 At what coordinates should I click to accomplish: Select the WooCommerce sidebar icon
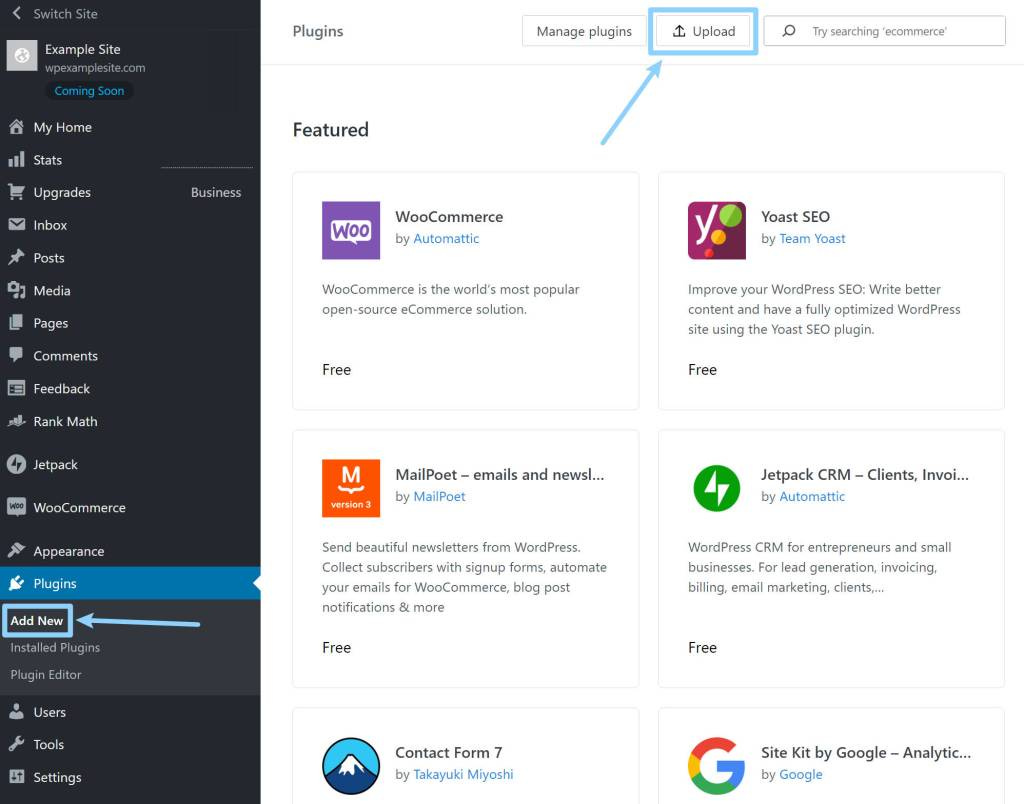[x=16, y=507]
